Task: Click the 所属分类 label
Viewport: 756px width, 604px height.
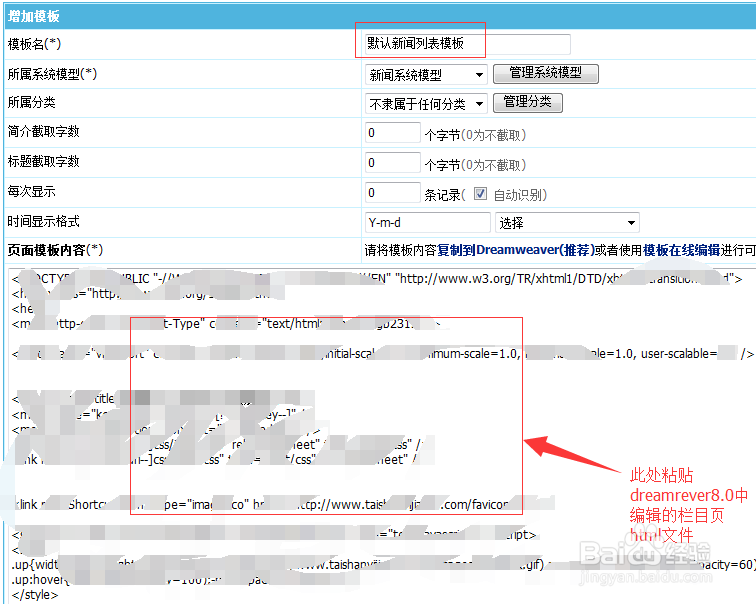Action: tap(31, 102)
